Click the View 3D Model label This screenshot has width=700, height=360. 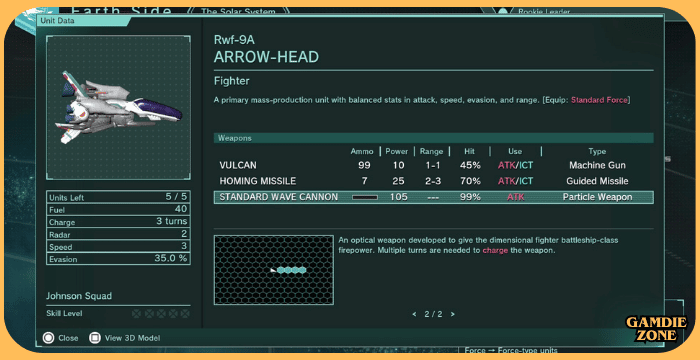[132, 338]
